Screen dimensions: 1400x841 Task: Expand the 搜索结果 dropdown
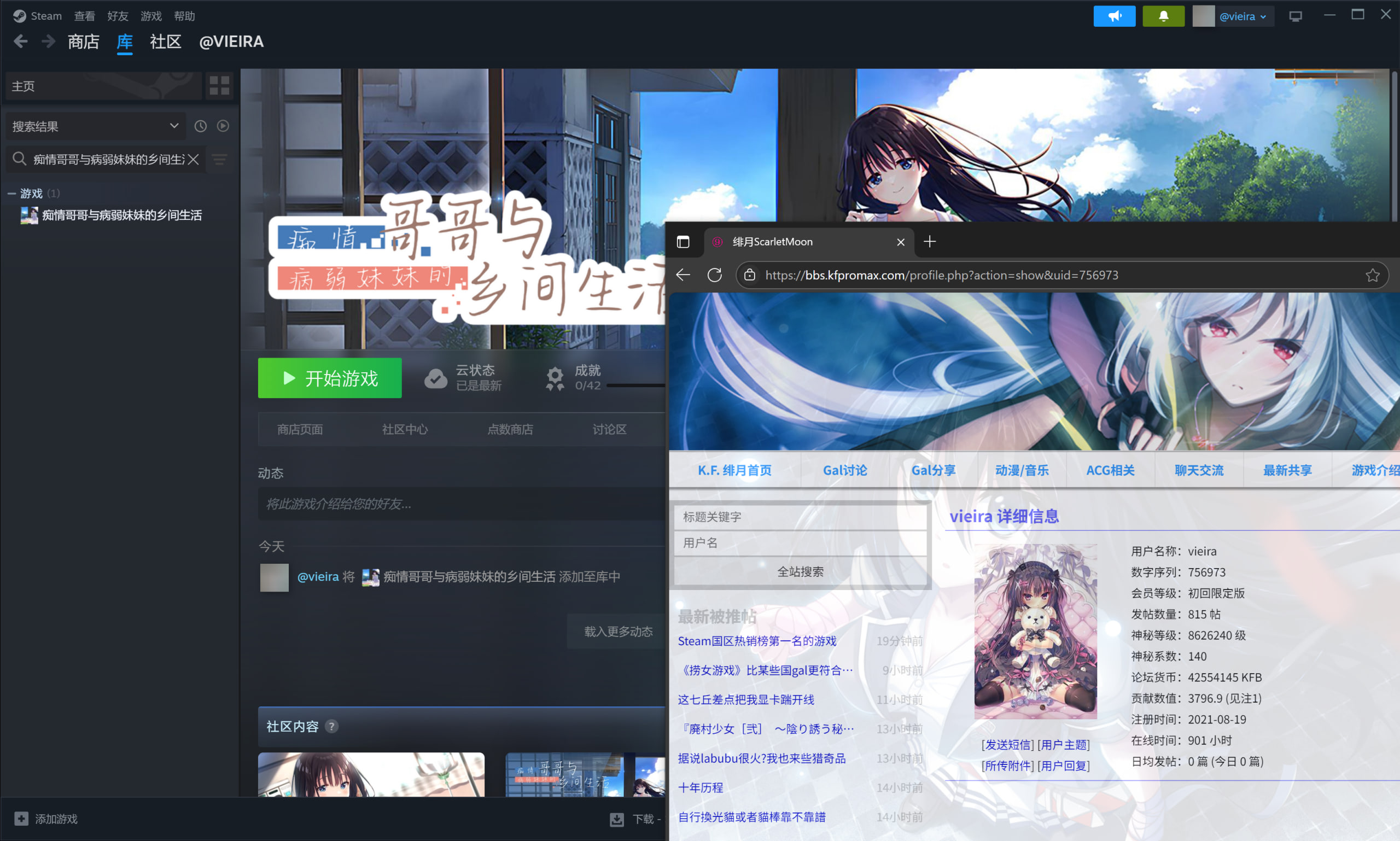pos(173,126)
